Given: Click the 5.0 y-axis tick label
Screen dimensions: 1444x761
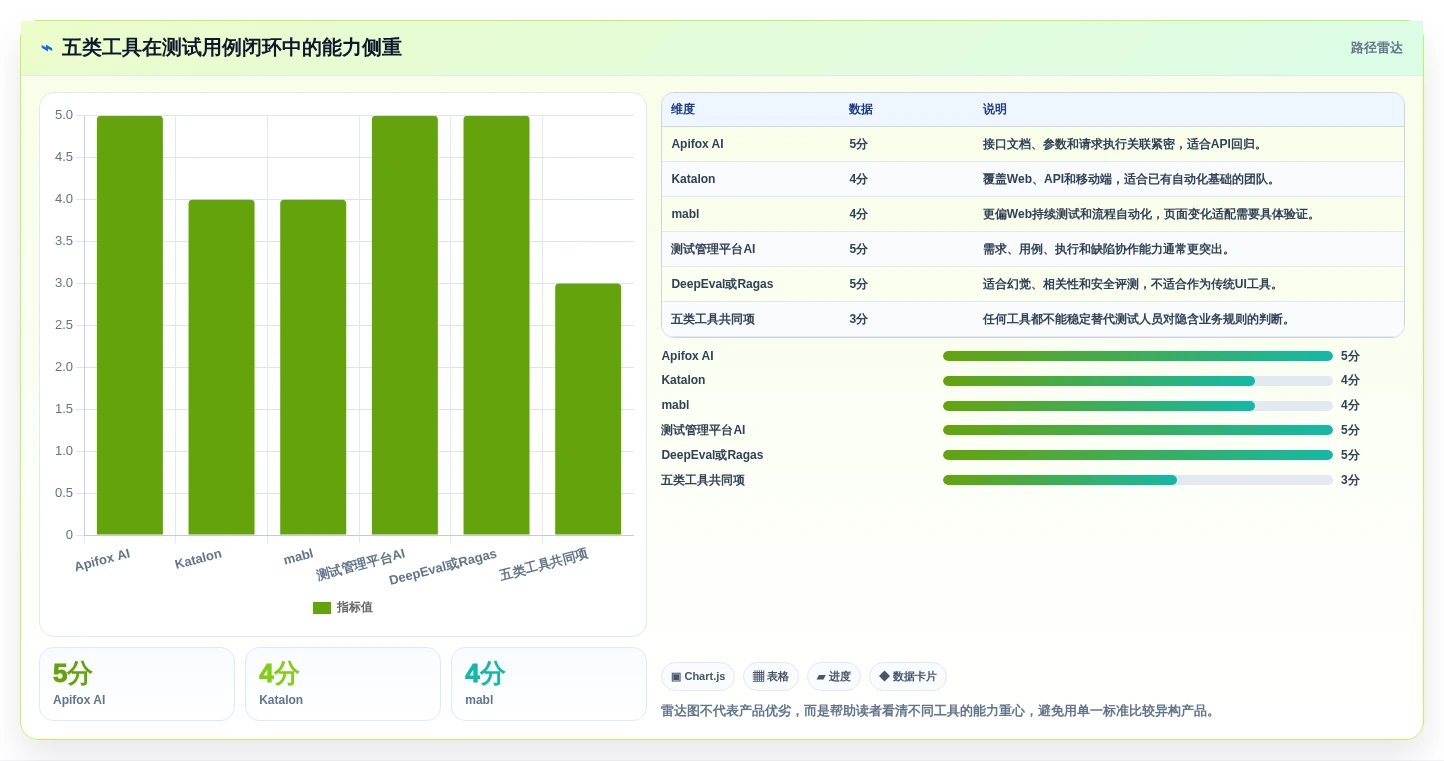Looking at the screenshot, I should tap(64, 115).
